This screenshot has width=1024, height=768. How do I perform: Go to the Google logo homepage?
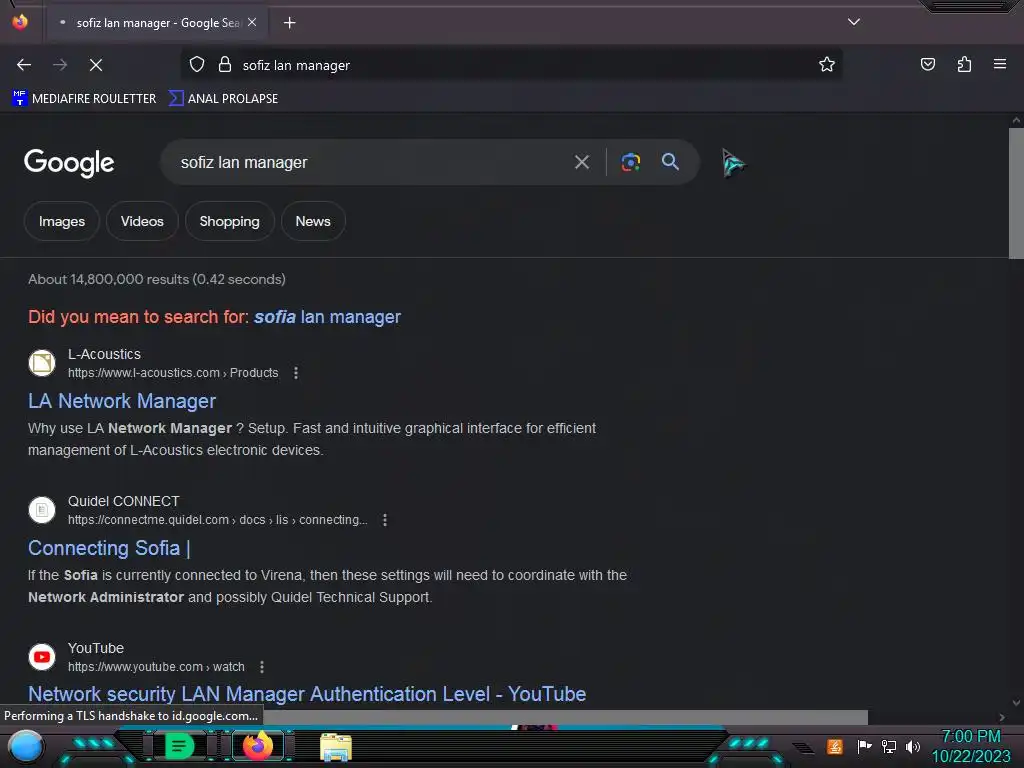coord(69,163)
